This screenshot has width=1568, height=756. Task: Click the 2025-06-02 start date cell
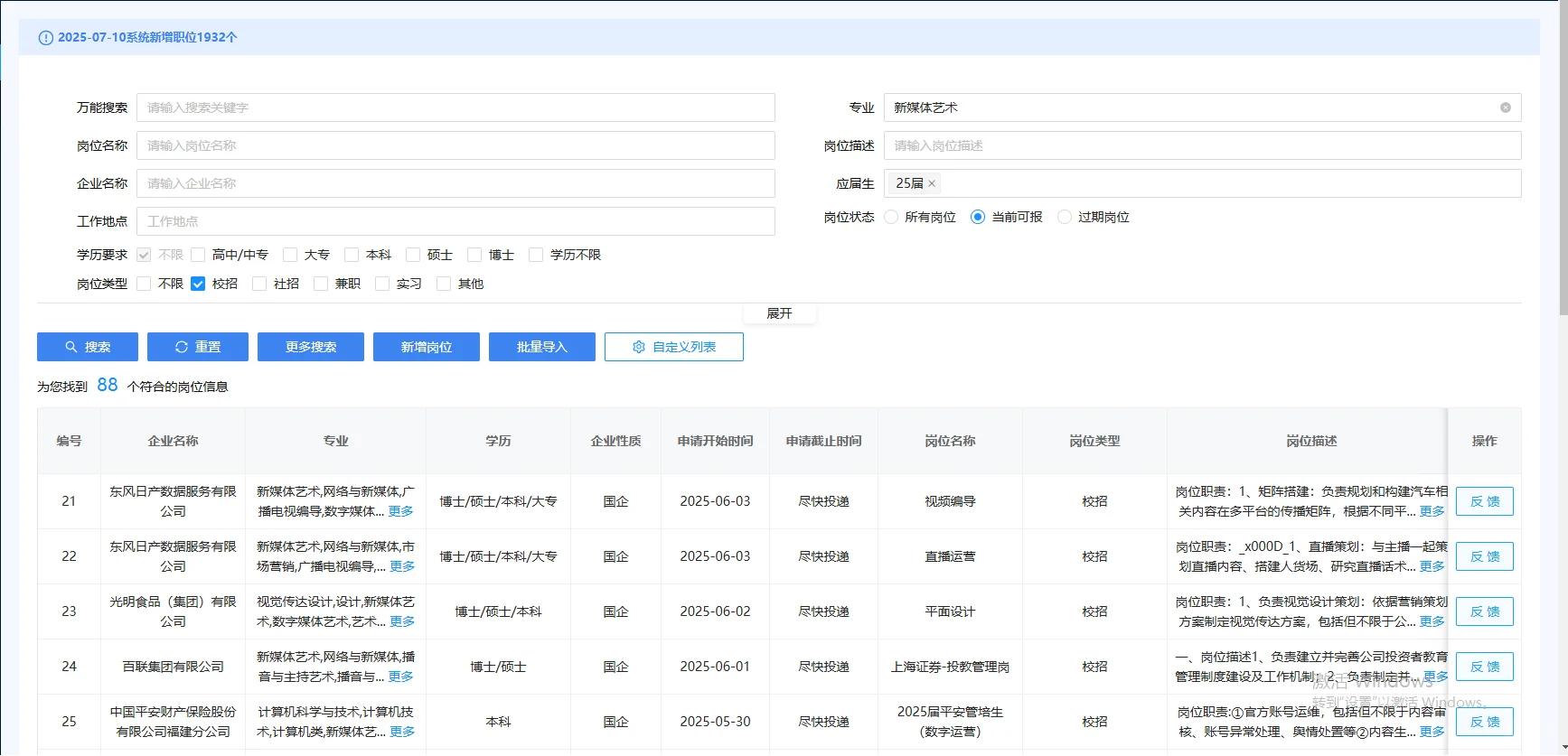[x=716, y=611]
